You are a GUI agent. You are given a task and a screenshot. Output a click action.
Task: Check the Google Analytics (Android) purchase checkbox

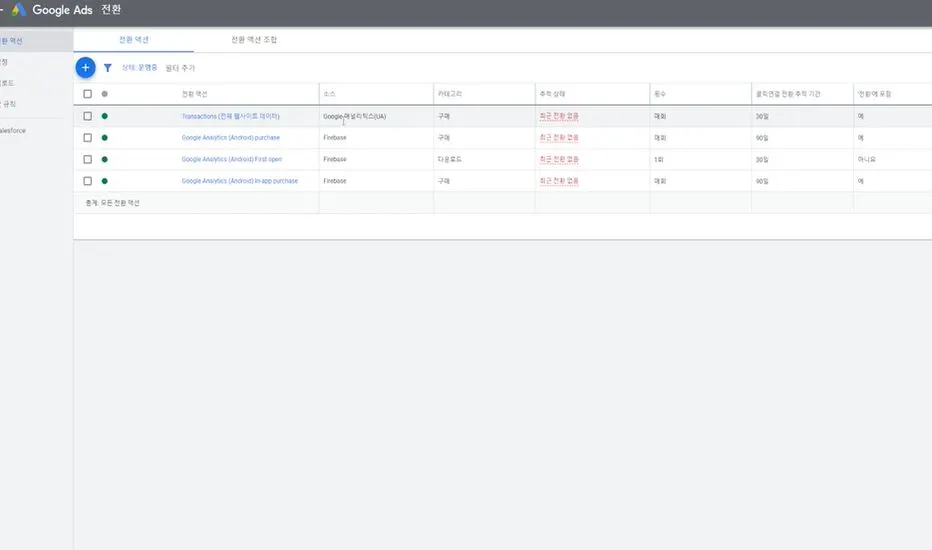[x=87, y=137]
